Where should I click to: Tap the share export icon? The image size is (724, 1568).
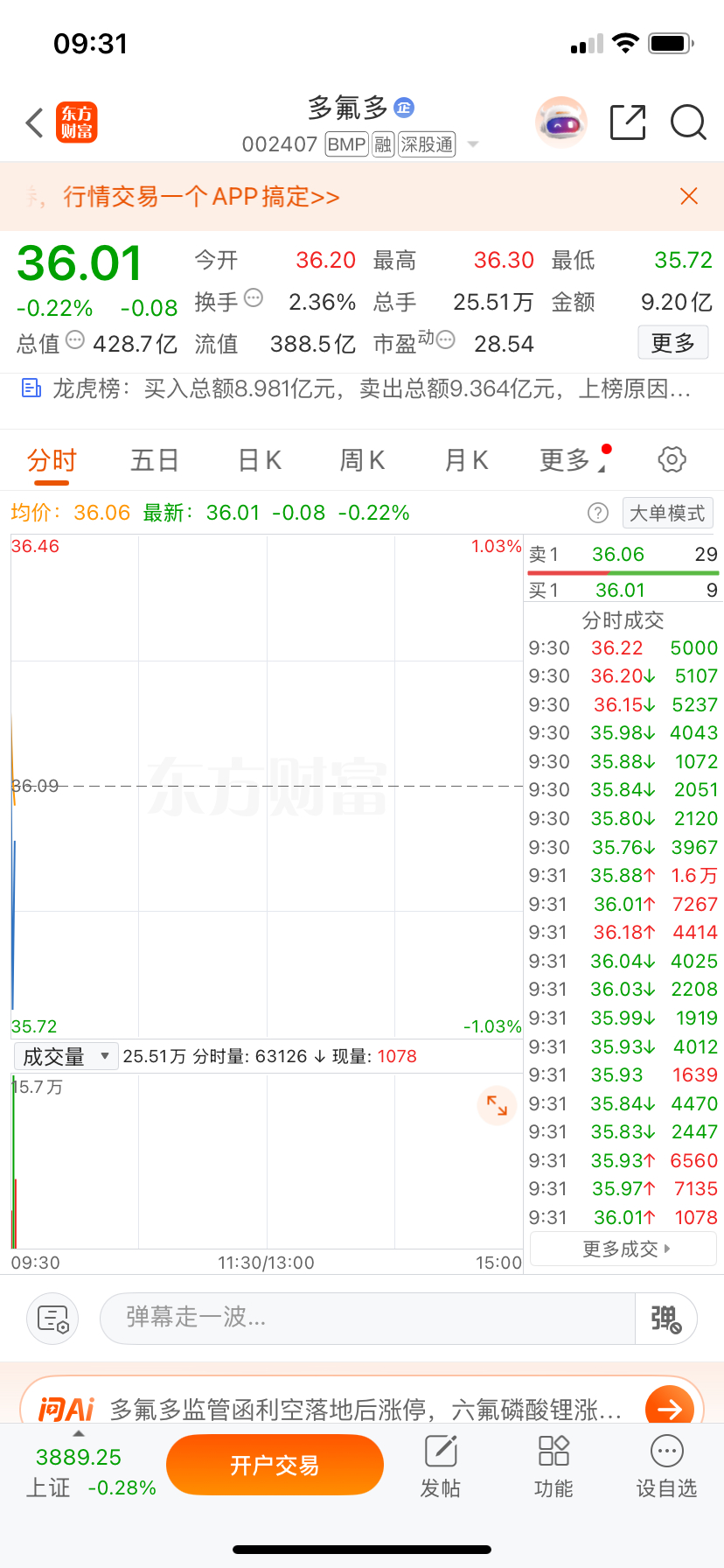pos(628,122)
